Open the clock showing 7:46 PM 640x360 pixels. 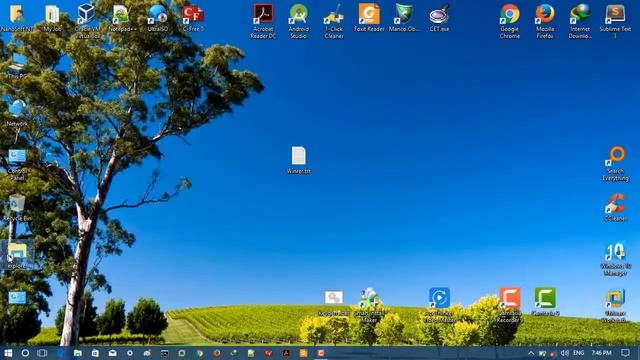(x=601, y=353)
